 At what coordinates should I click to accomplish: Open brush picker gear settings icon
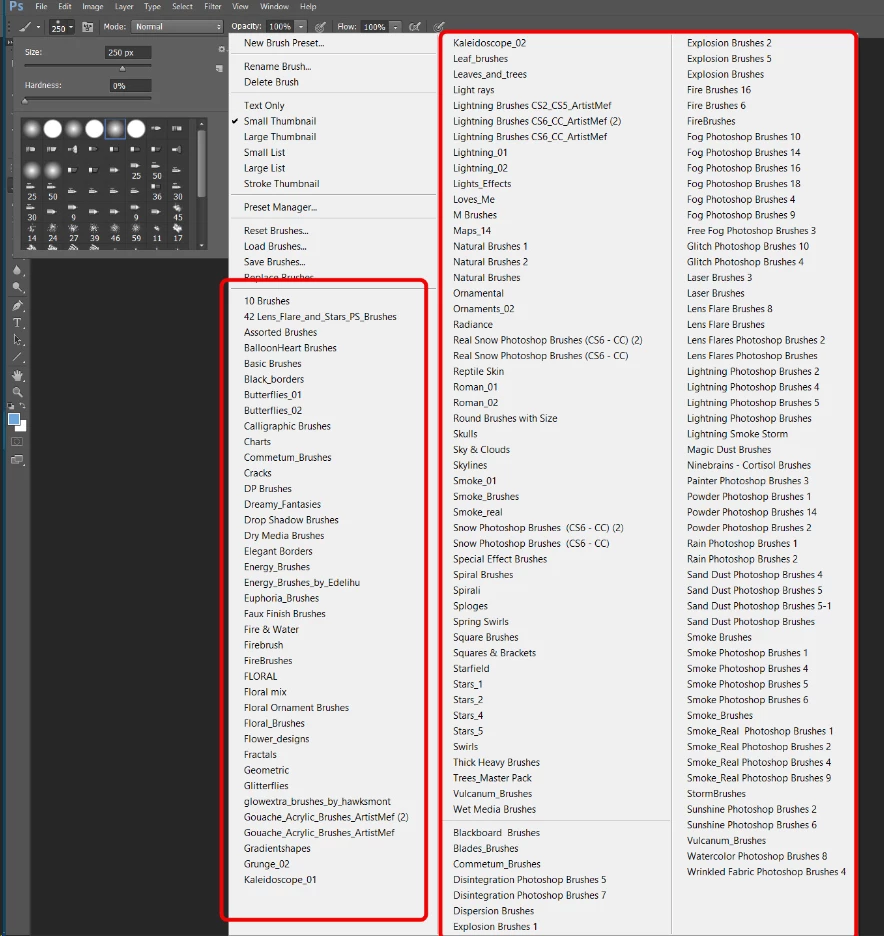pos(221,50)
